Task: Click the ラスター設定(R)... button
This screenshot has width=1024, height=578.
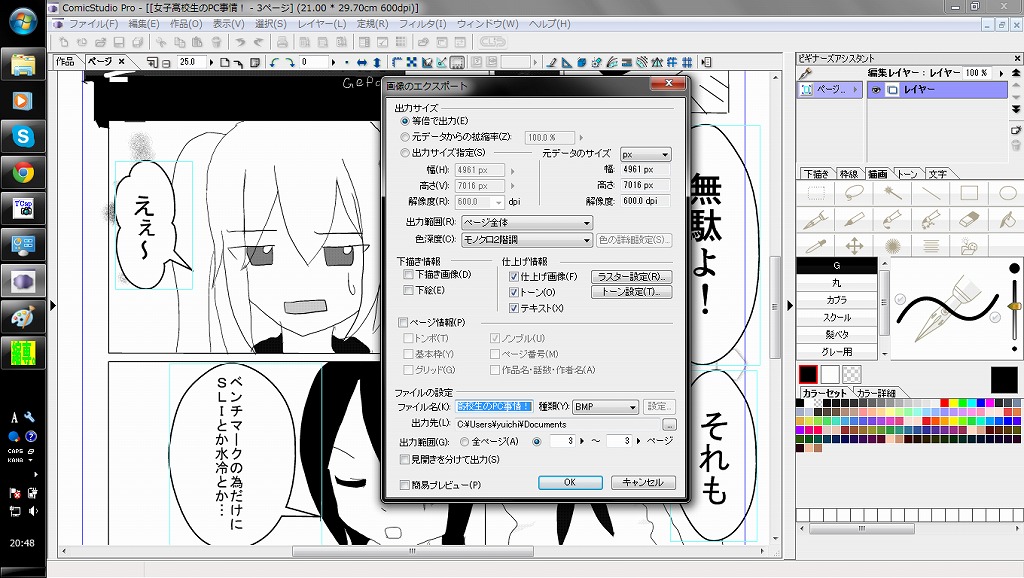Action: pyautogui.click(x=631, y=276)
